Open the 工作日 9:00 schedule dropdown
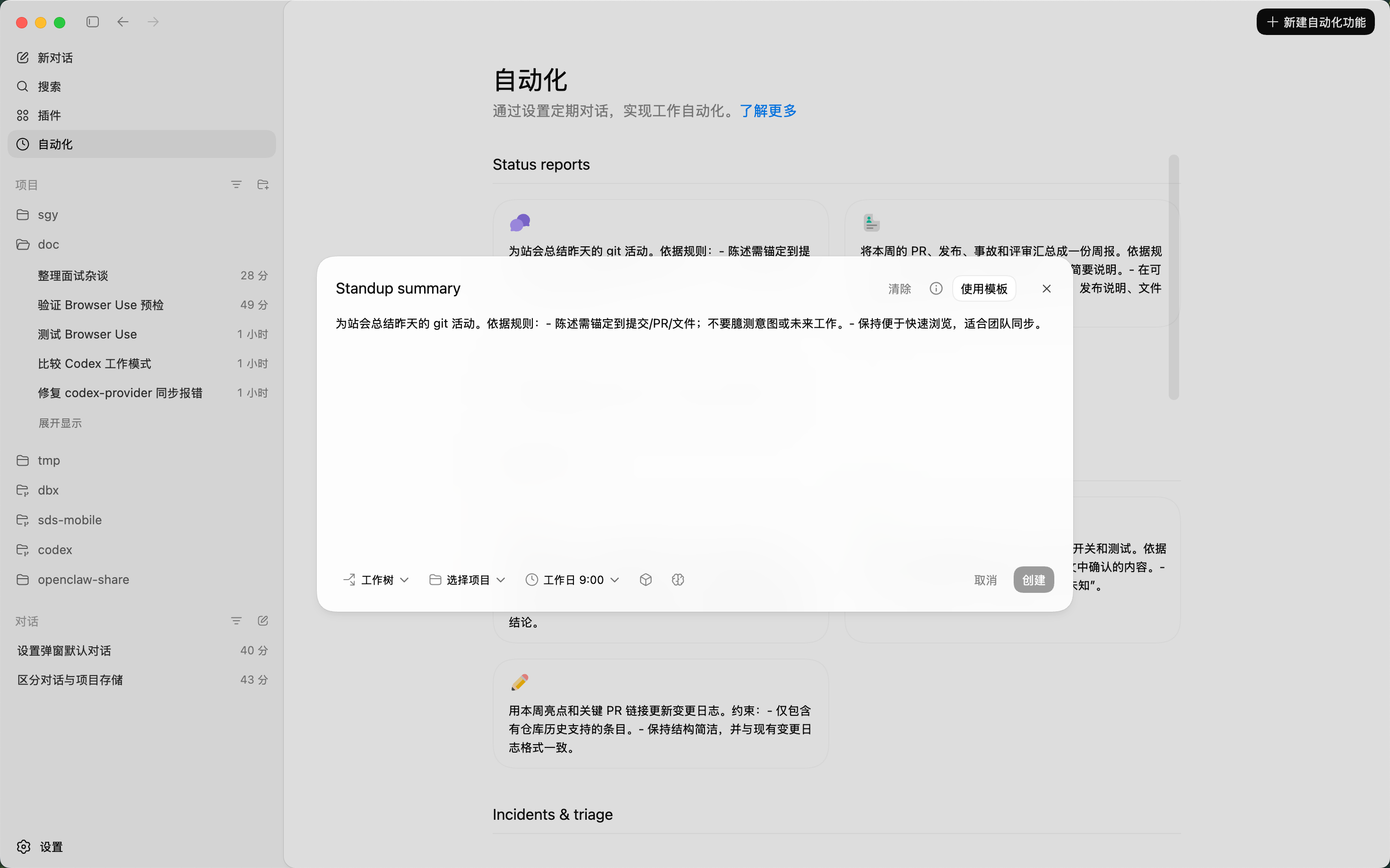The image size is (1390, 868). tap(572, 579)
